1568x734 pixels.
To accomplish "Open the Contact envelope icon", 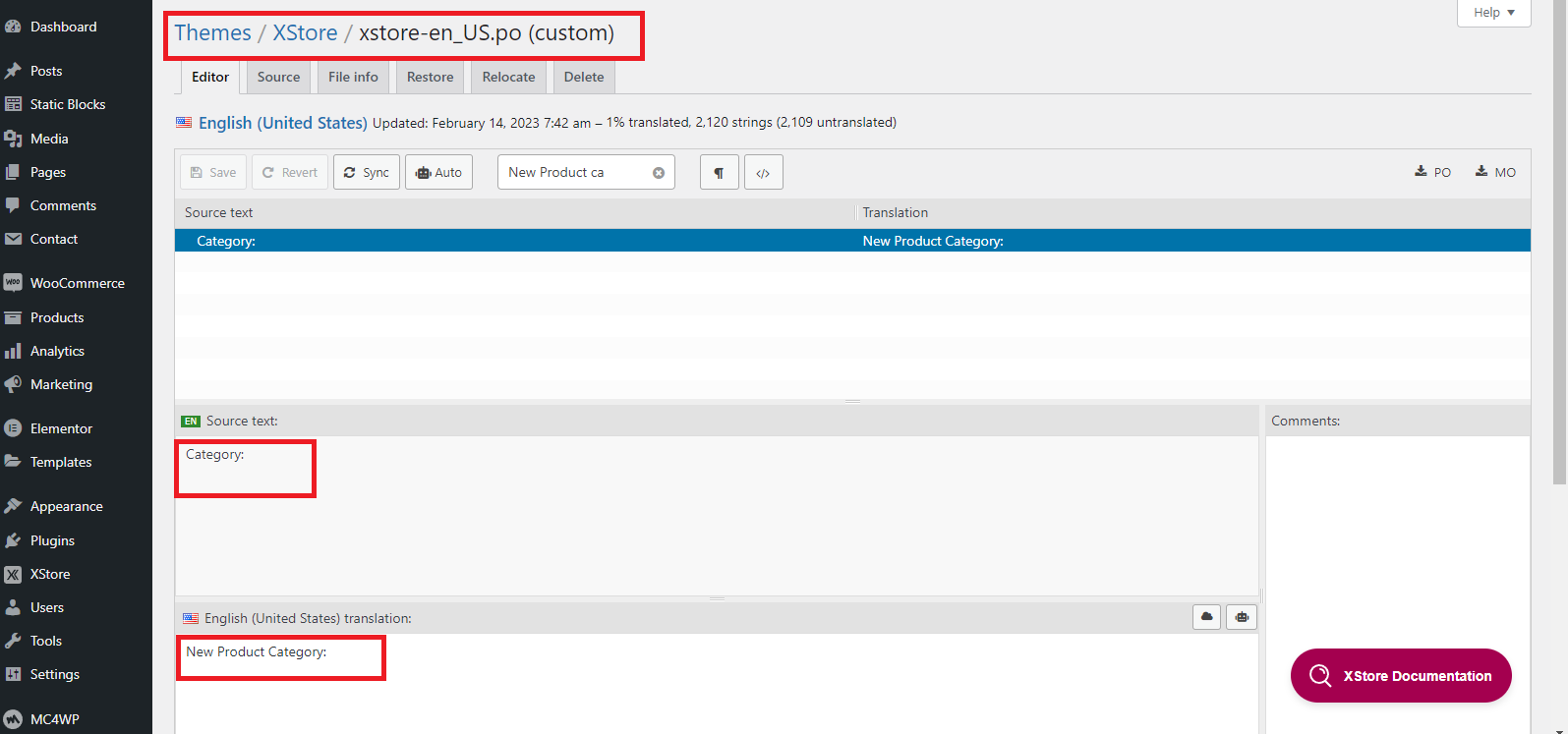I will [x=13, y=239].
